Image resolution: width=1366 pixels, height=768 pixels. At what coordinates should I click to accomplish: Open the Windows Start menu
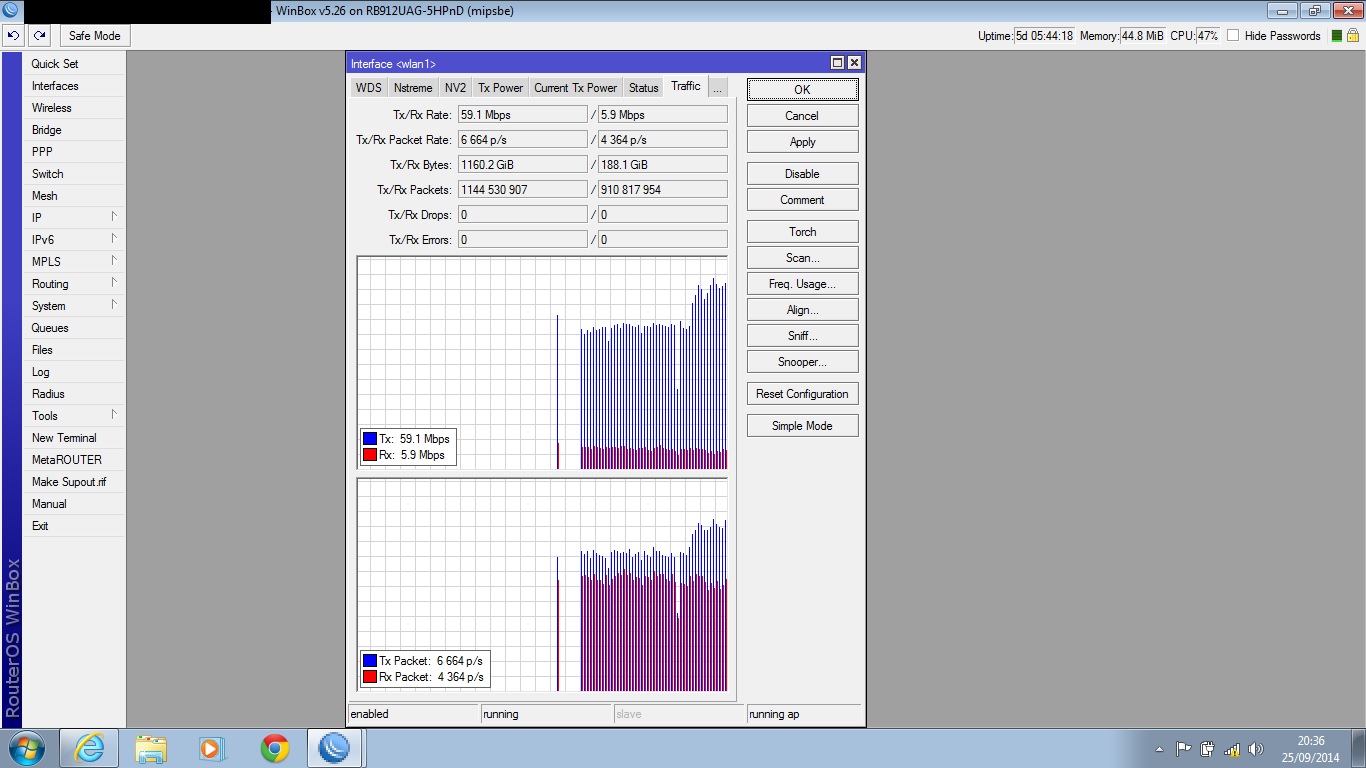[25, 748]
